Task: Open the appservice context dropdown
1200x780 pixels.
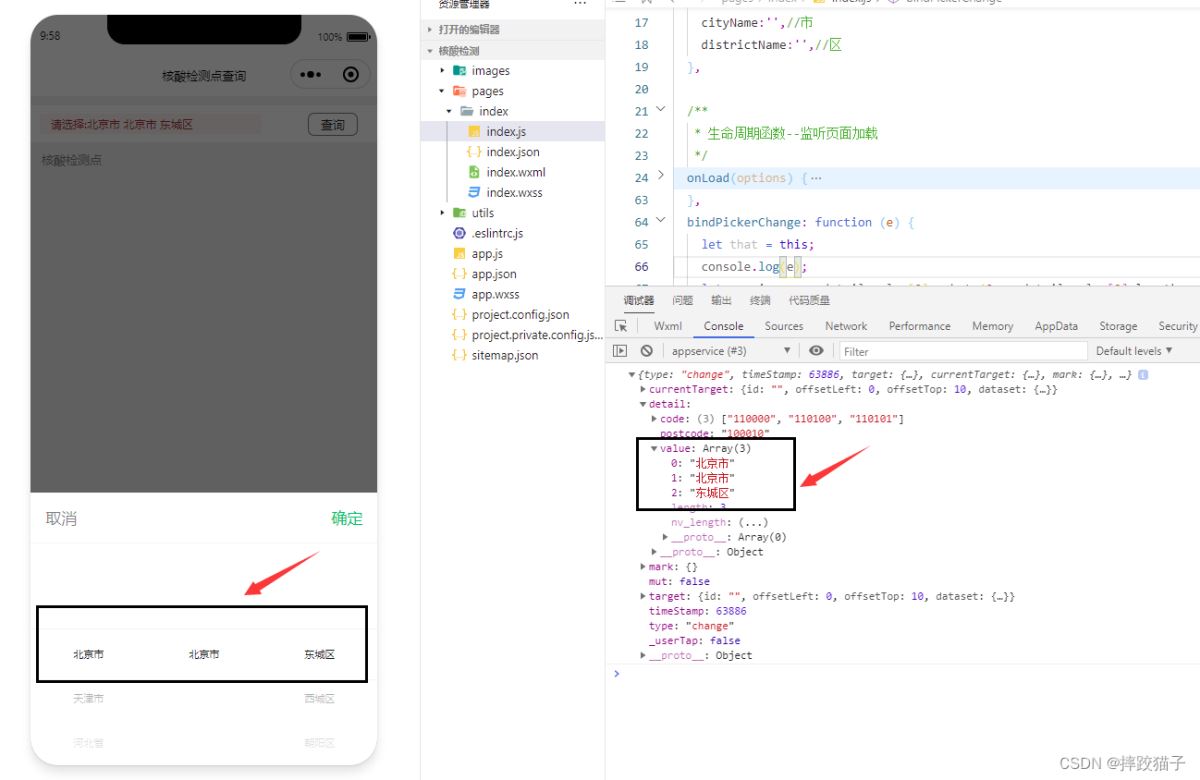Action: tap(732, 351)
